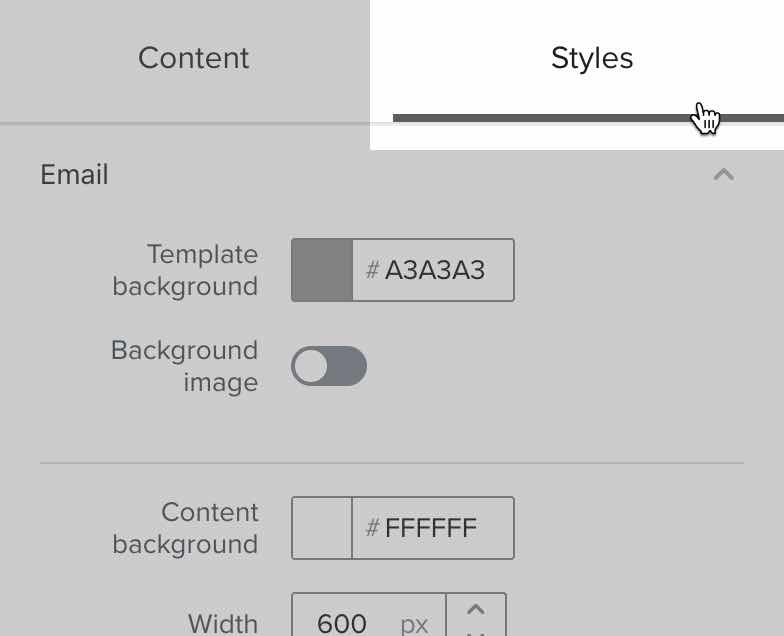Click the A3A3A3 hex value field
784x636 pixels.
pos(435,270)
